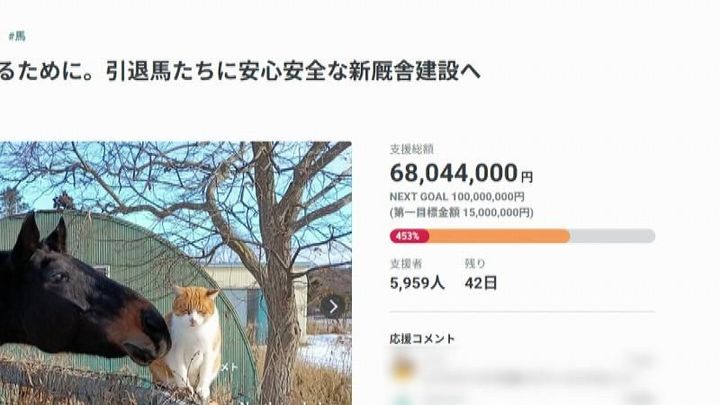Image resolution: width=720 pixels, height=405 pixels.
Task: Click the horse and cat project photo
Action: click(x=176, y=273)
